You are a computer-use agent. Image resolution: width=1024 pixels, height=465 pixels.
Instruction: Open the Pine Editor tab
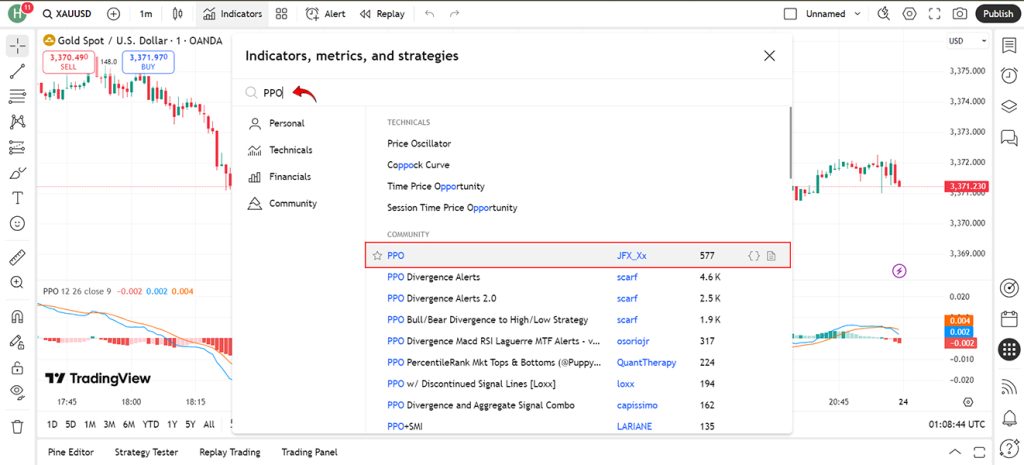[71, 452]
